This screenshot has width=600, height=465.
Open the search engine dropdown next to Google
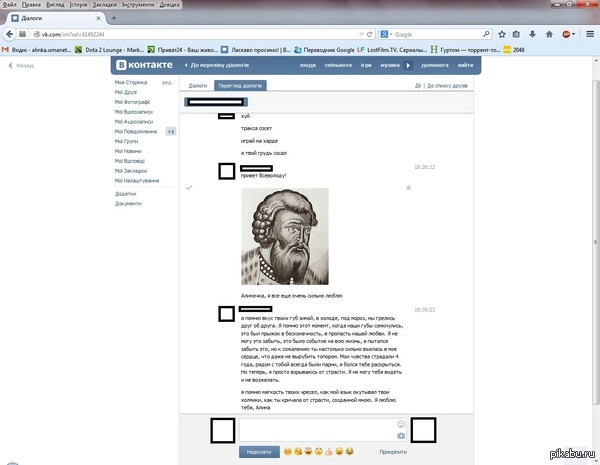pyautogui.click(x=386, y=34)
